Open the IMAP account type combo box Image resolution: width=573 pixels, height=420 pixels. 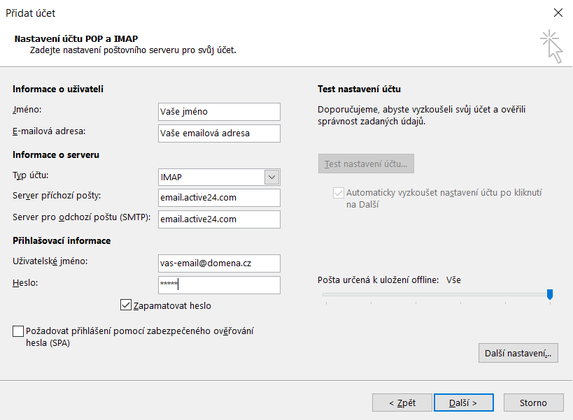[x=219, y=177]
